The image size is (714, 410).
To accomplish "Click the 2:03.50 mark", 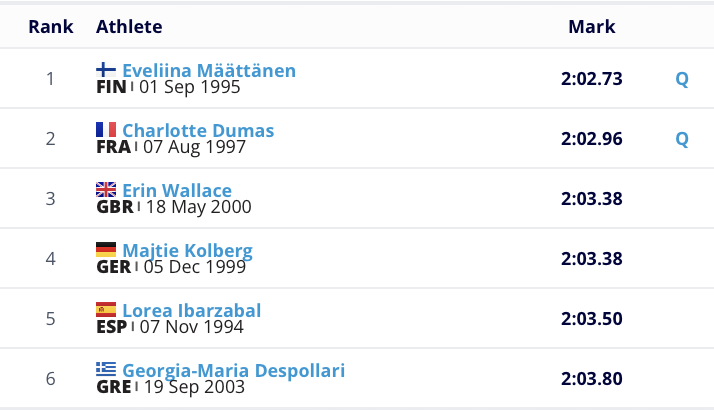I will 592,319.
